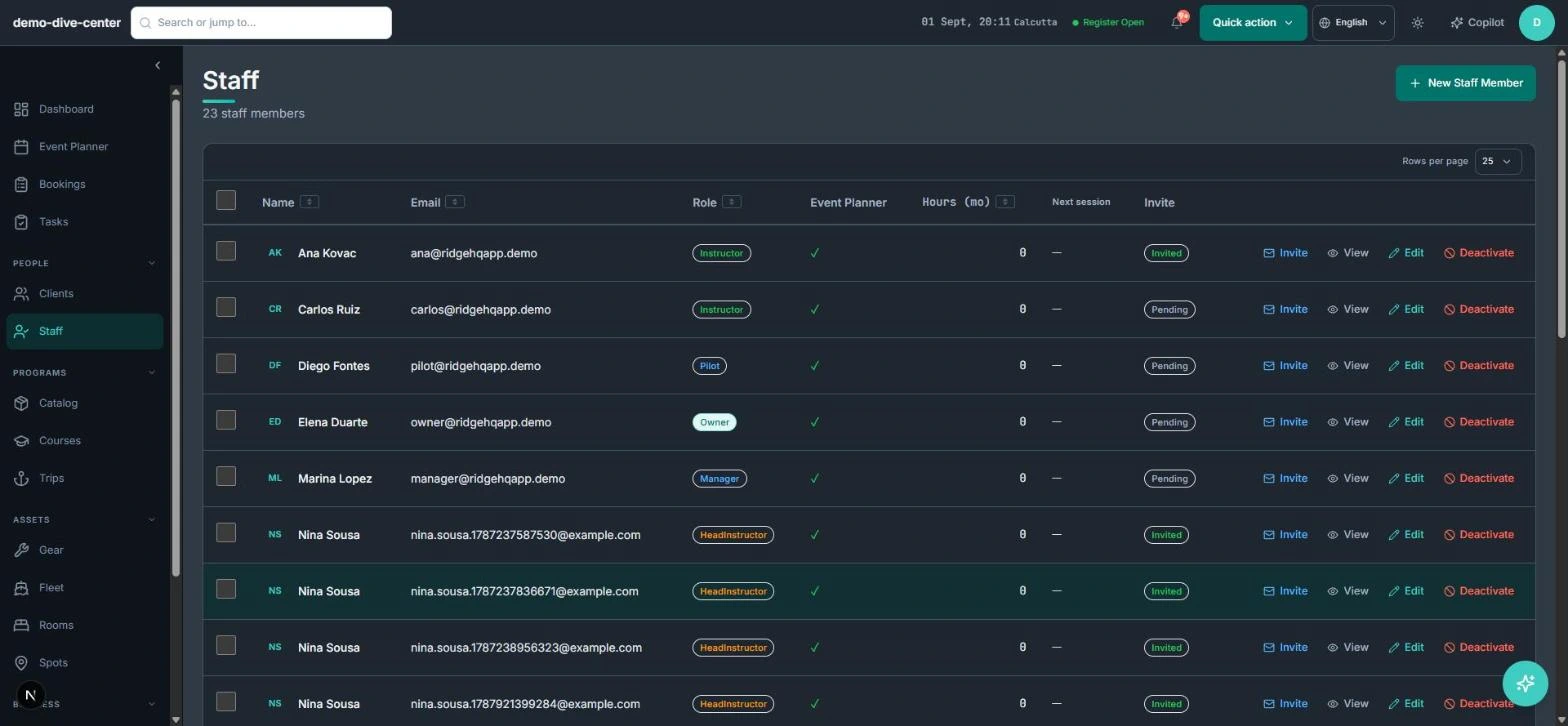Open Rooms in the sidebar
Viewport: 1568px width, 726px height.
pos(85,625)
